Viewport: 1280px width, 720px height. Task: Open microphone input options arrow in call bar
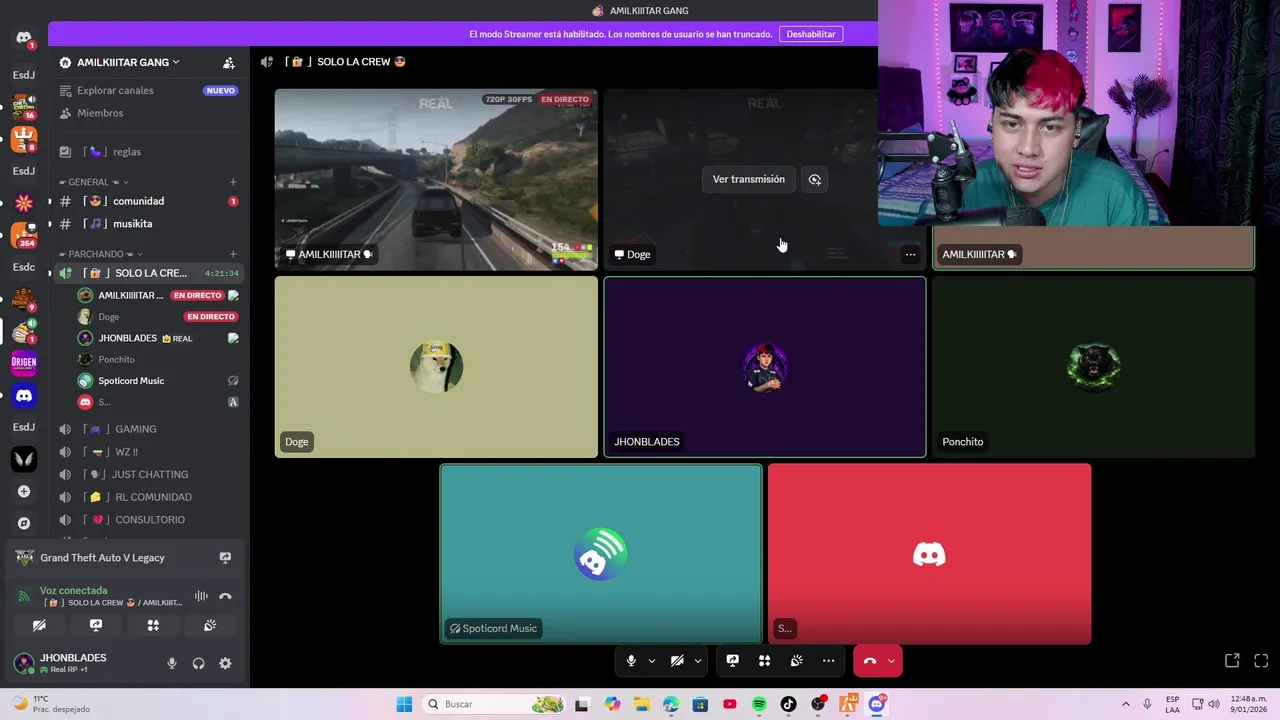[652, 661]
